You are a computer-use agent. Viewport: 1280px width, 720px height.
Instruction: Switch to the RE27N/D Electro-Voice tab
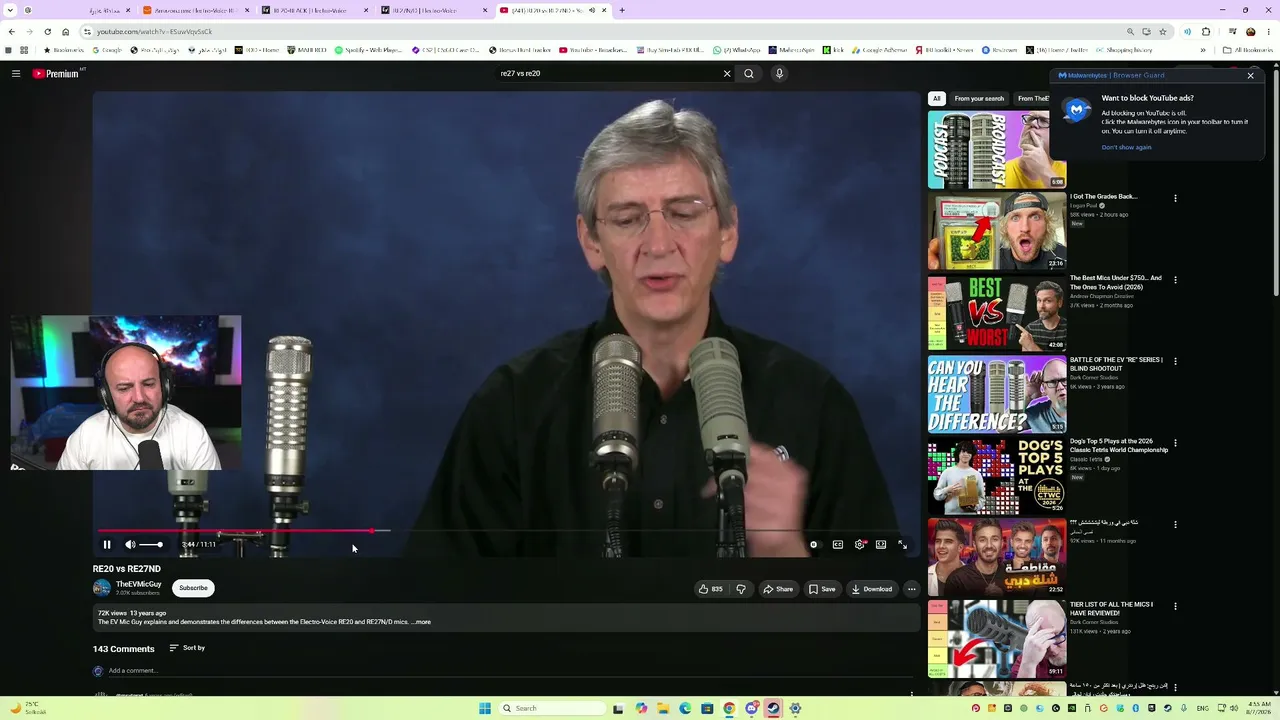[x=432, y=10]
